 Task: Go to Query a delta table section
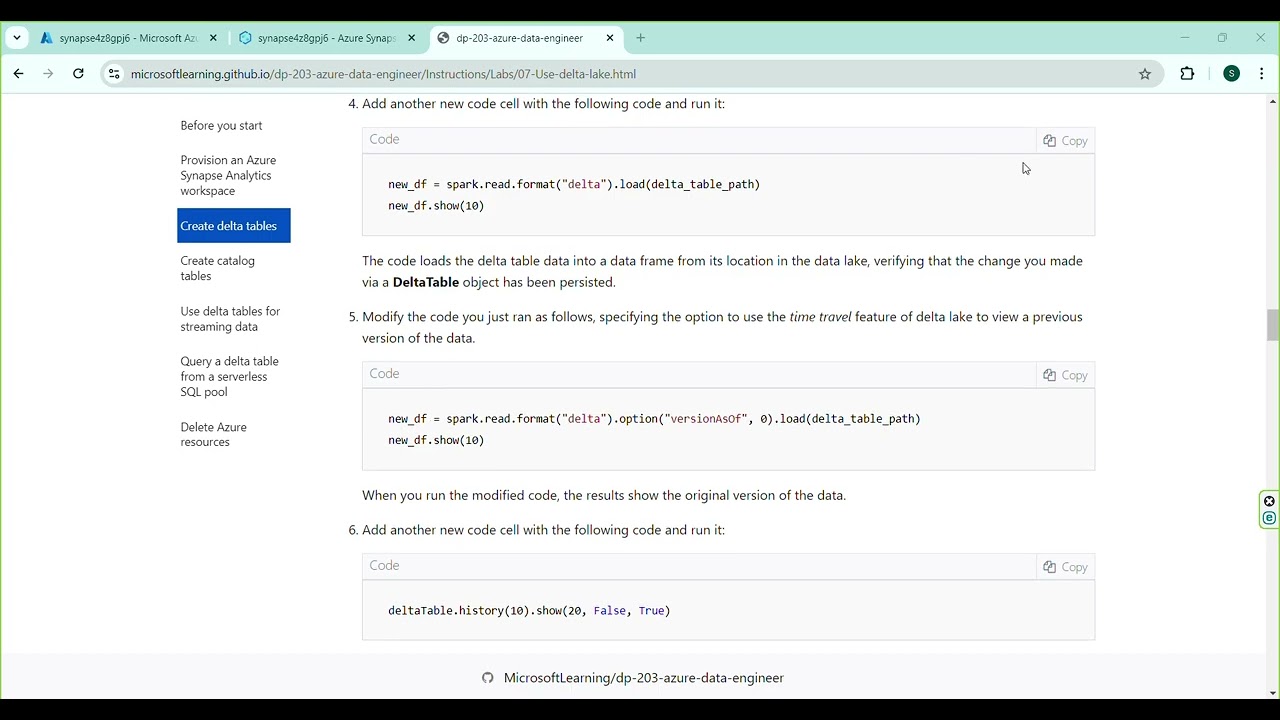pyautogui.click(x=229, y=377)
